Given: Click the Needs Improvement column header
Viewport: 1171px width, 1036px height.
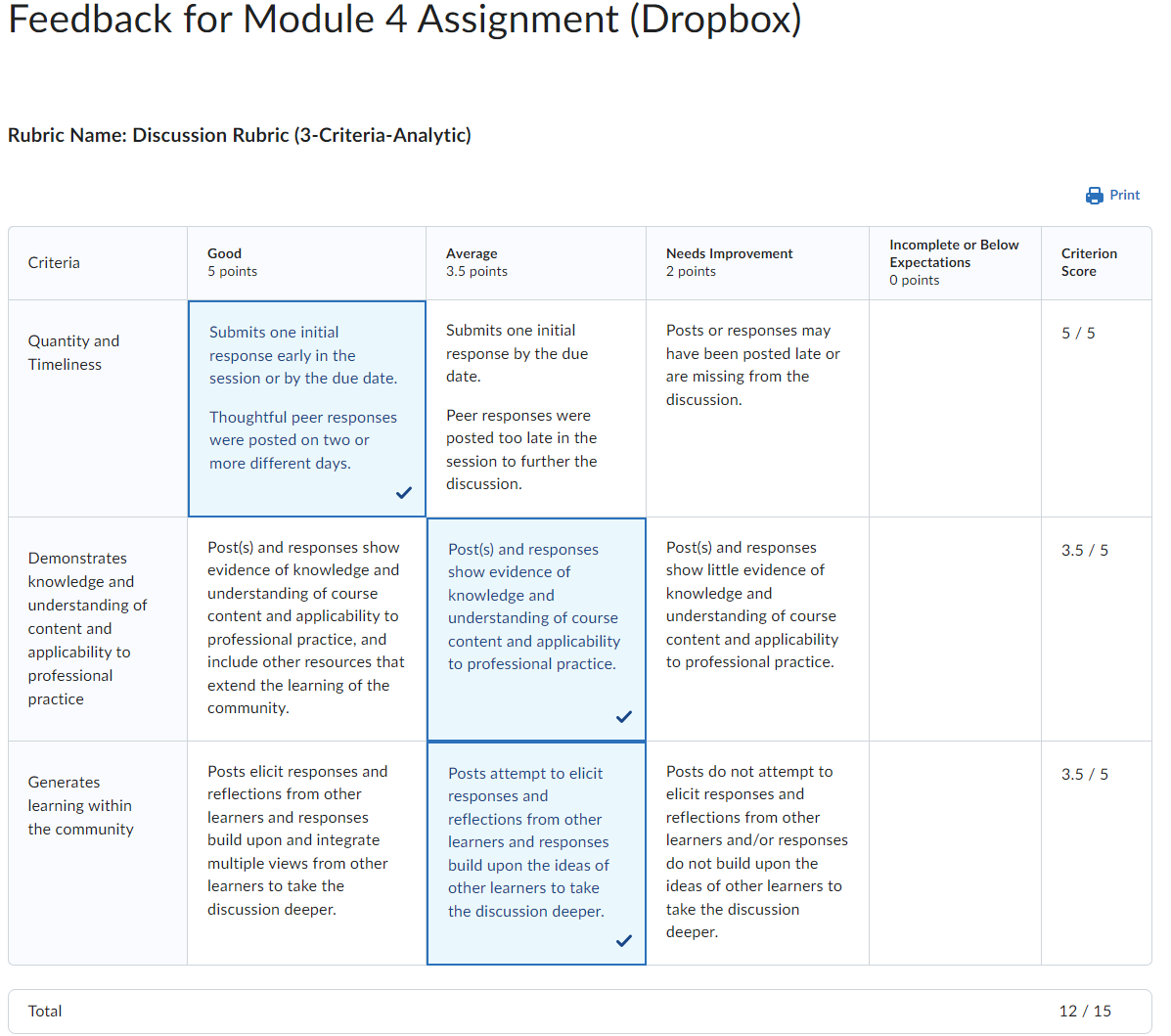Looking at the screenshot, I should point(729,262).
